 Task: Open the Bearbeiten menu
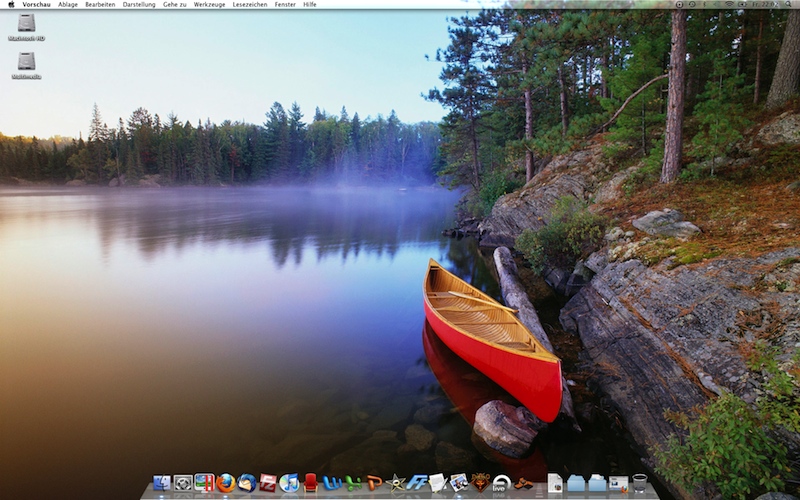click(100, 4)
